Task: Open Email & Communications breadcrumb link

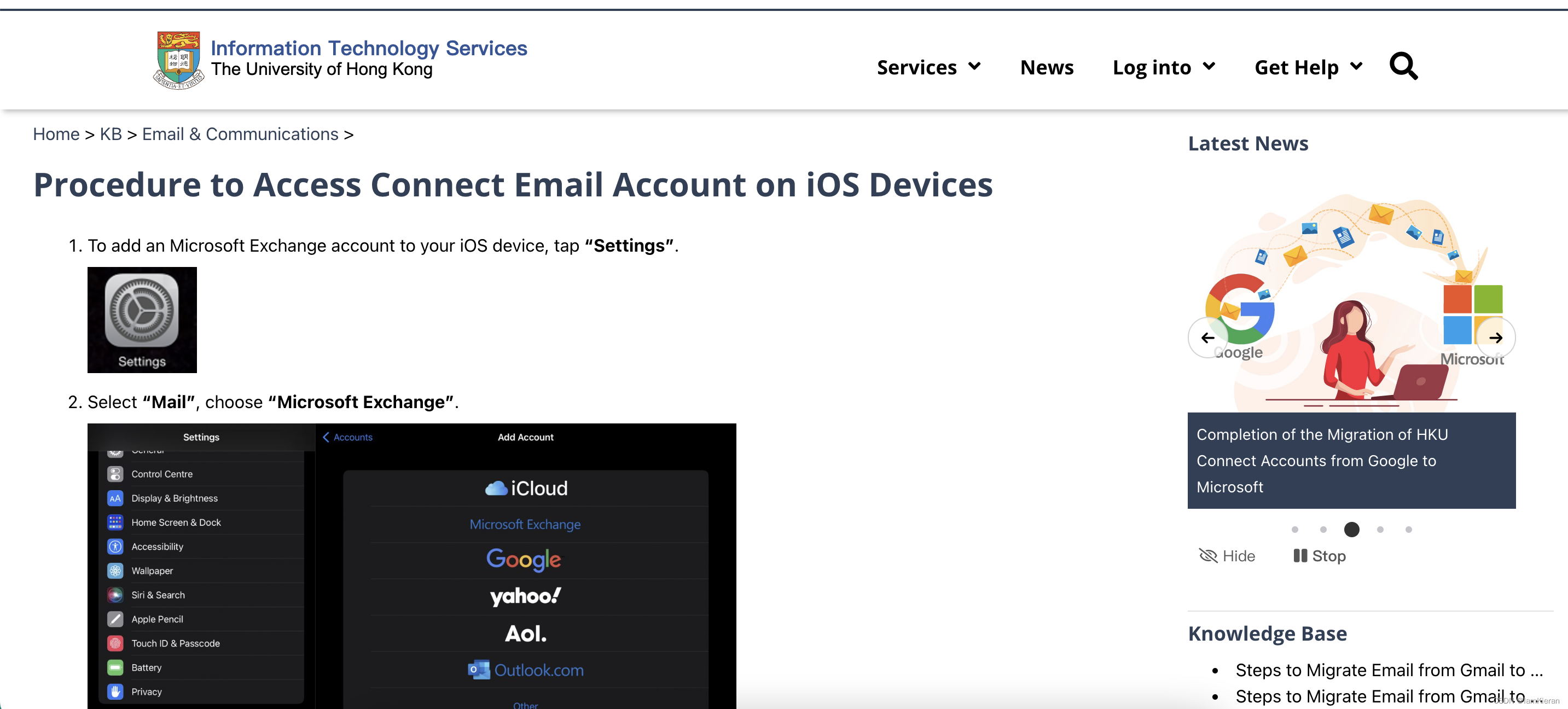Action: tap(240, 134)
